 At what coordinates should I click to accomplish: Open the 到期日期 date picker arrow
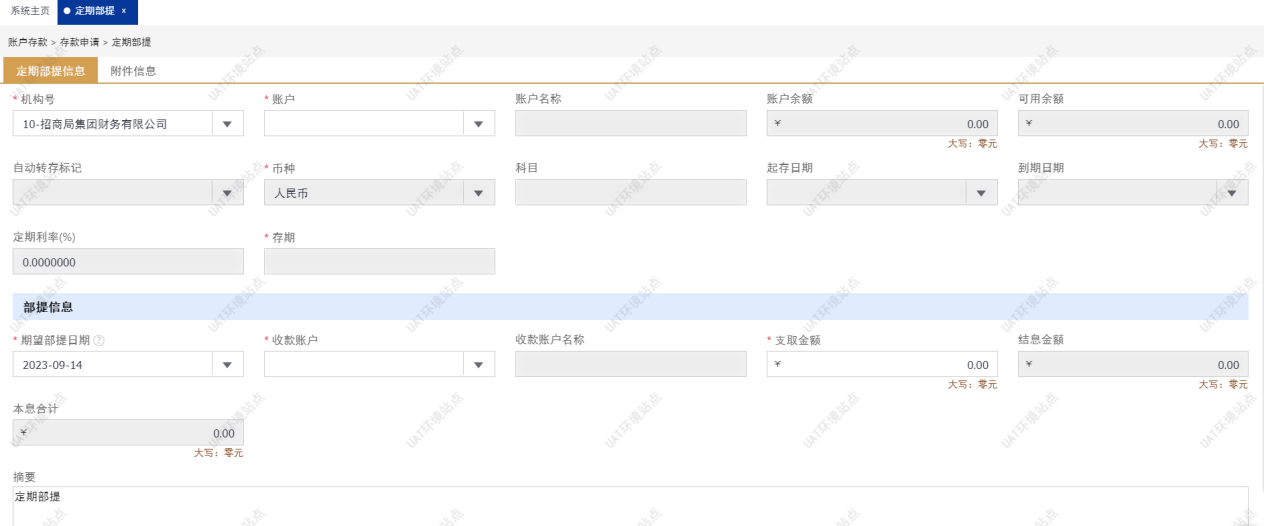click(1232, 193)
